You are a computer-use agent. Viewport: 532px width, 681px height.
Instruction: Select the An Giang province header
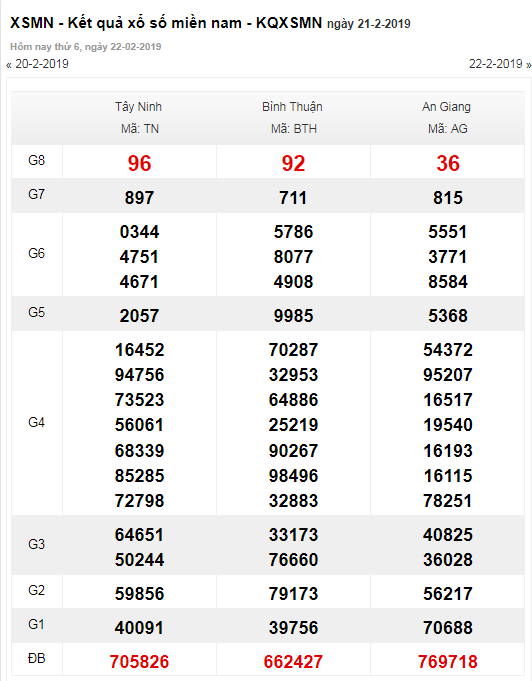click(446, 107)
